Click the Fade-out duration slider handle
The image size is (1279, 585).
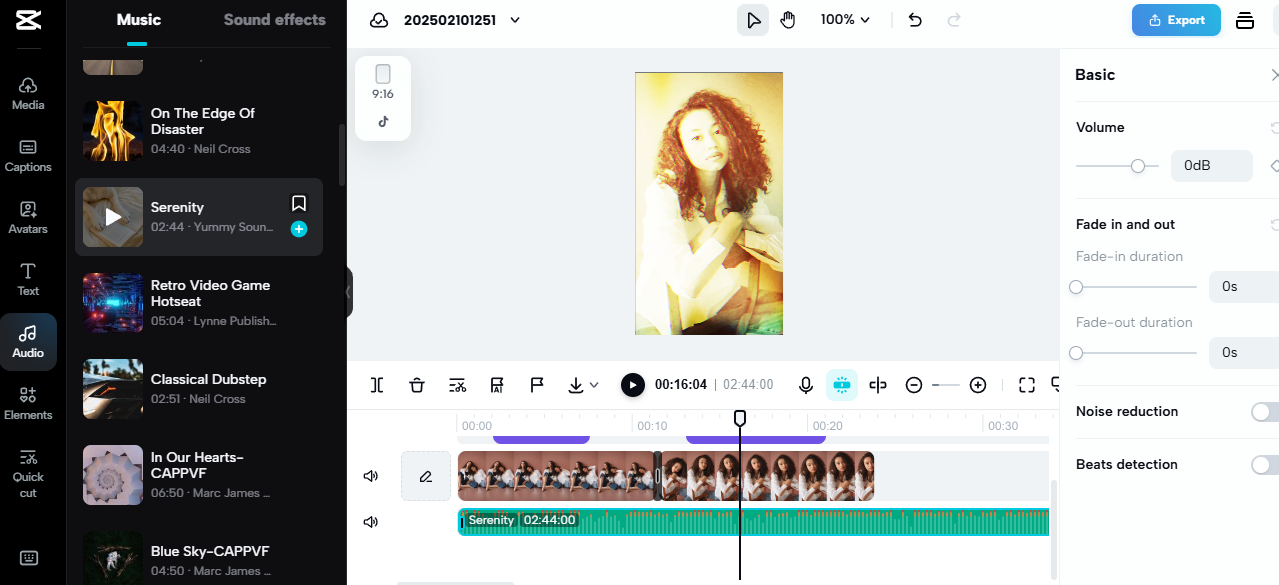[1076, 353]
